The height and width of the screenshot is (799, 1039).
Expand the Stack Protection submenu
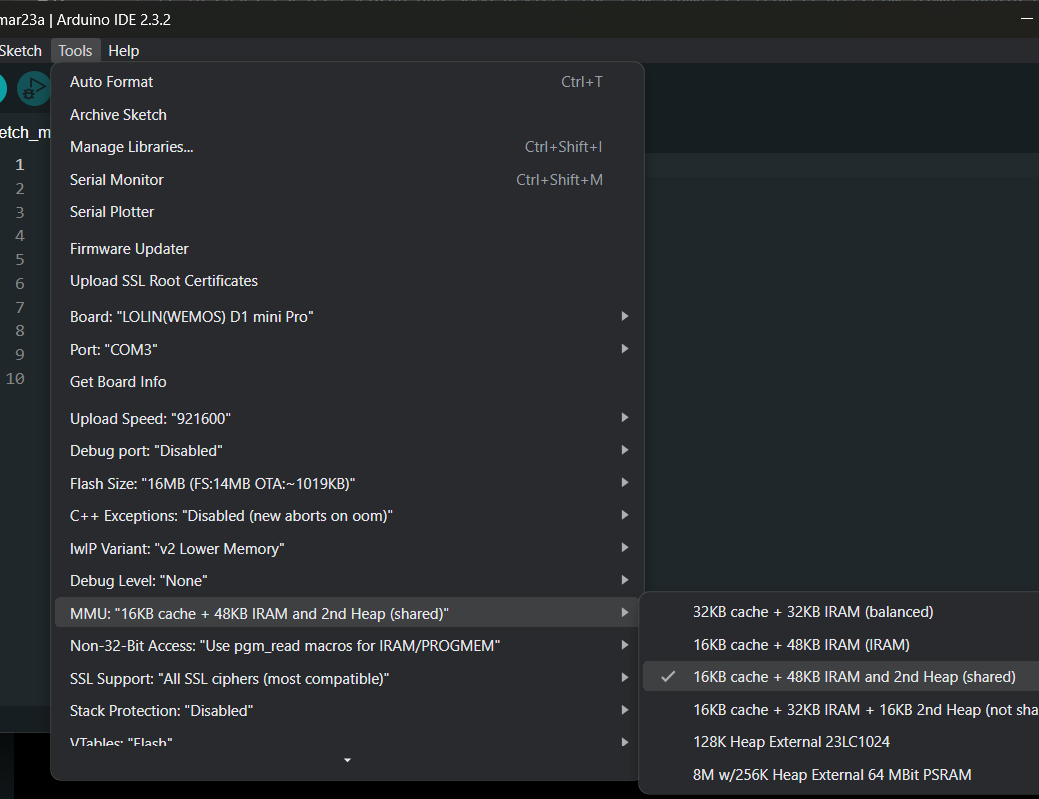coord(347,711)
